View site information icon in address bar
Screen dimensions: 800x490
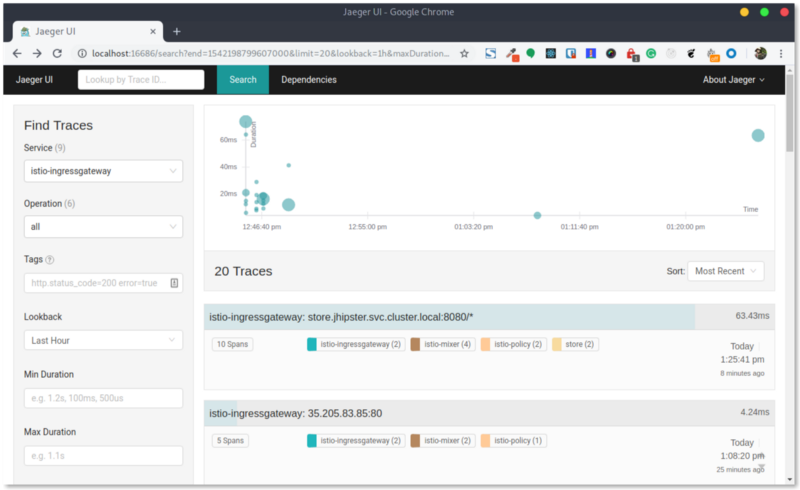click(82, 53)
